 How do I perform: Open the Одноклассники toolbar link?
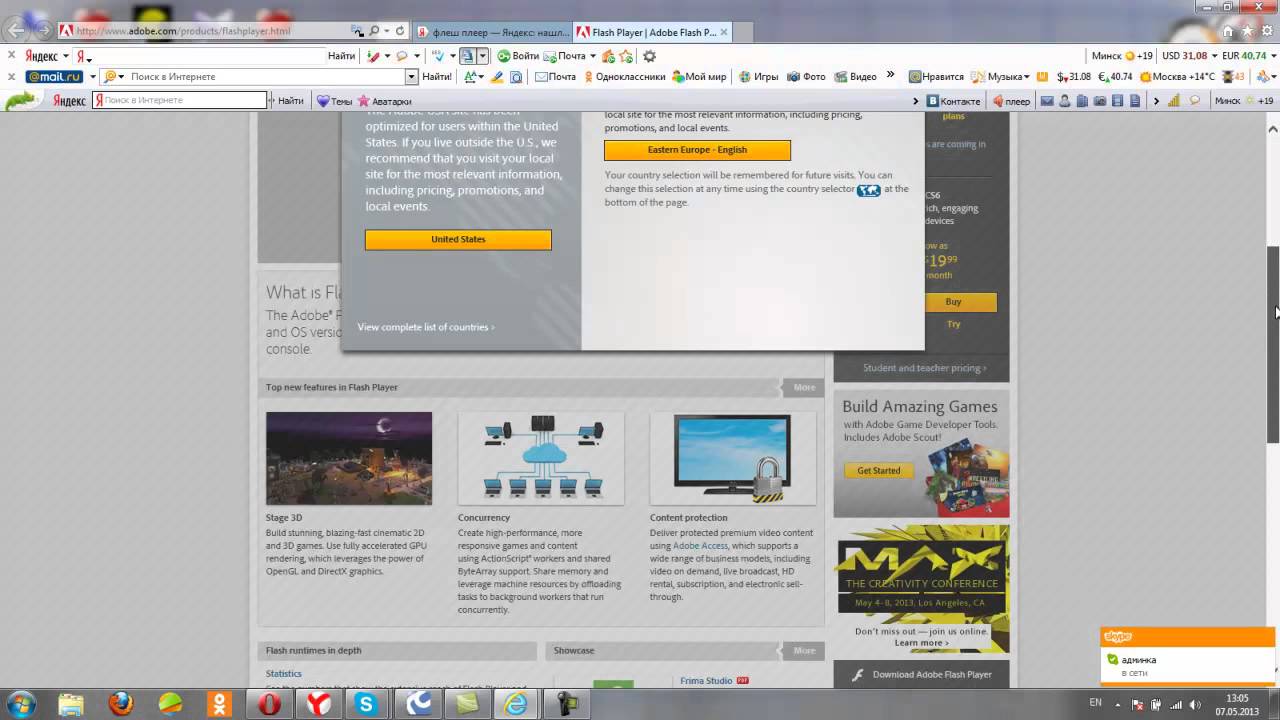pyautogui.click(x=625, y=76)
